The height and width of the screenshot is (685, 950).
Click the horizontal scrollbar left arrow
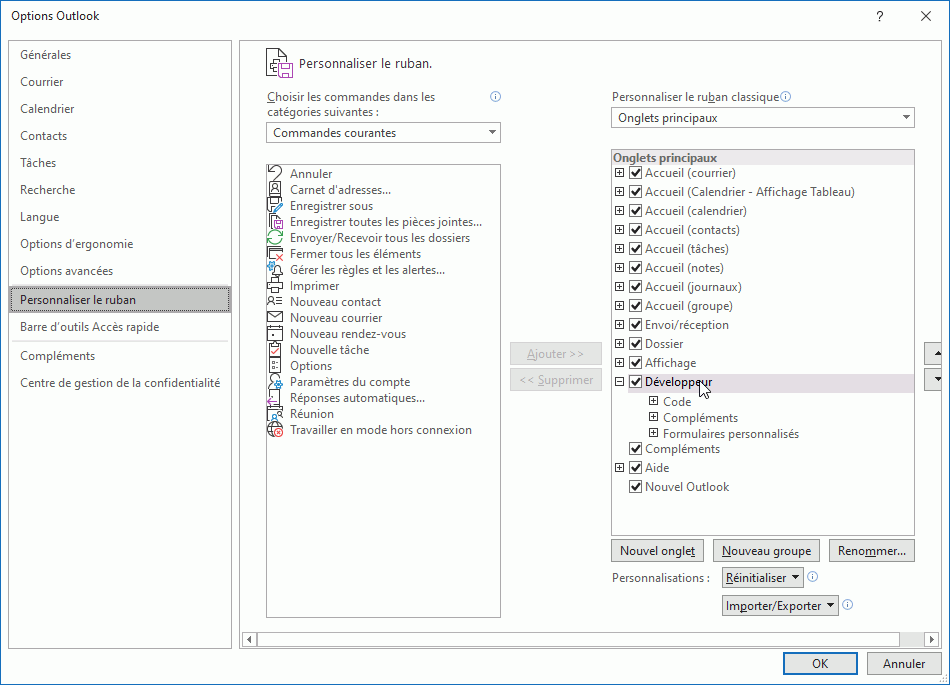coord(250,639)
